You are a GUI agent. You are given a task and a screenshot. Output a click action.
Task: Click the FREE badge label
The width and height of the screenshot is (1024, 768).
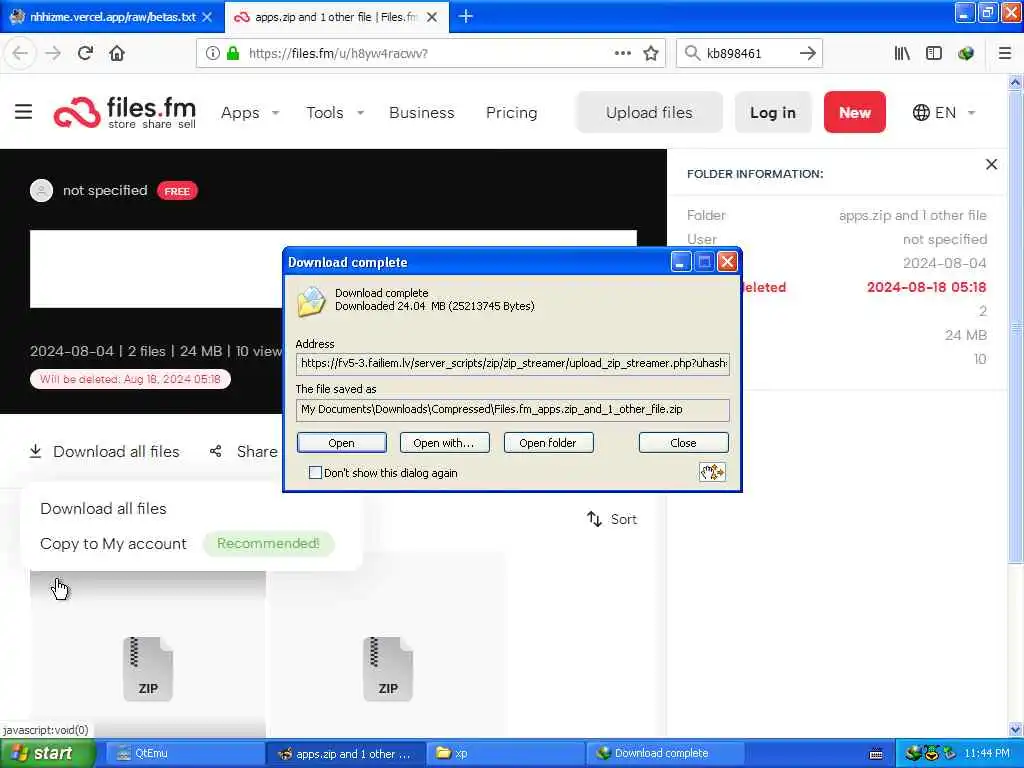177,191
